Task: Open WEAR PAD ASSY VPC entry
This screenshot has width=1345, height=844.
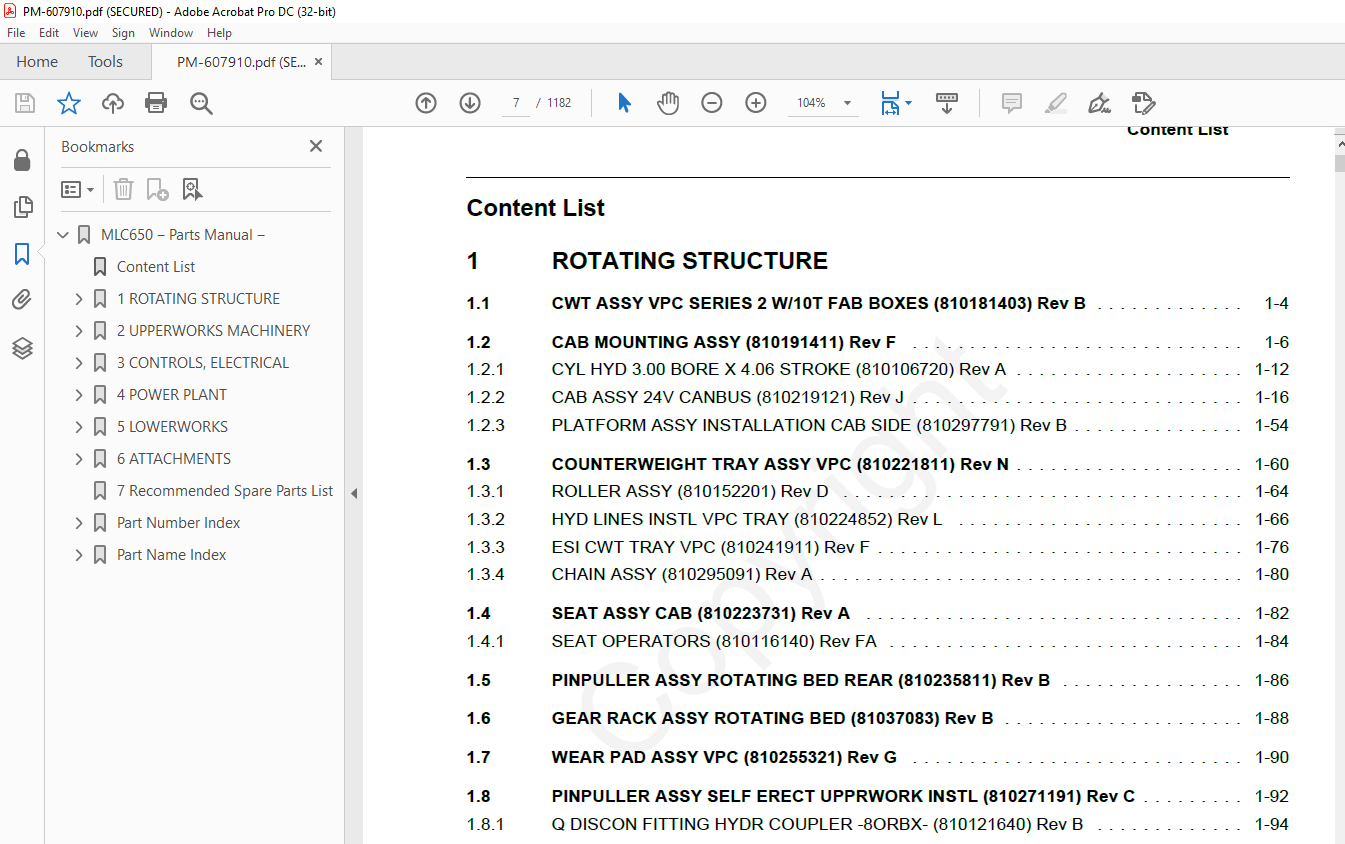Action: click(724, 757)
